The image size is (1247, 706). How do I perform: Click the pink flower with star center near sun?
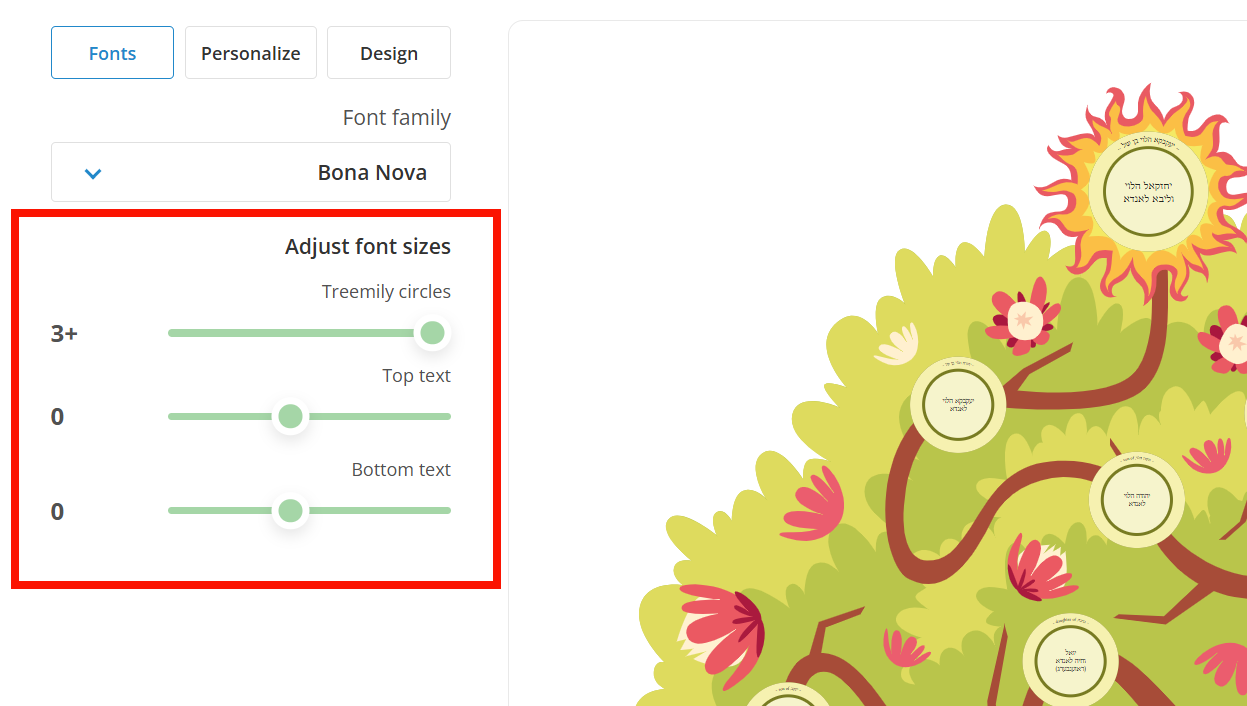pos(1022,320)
